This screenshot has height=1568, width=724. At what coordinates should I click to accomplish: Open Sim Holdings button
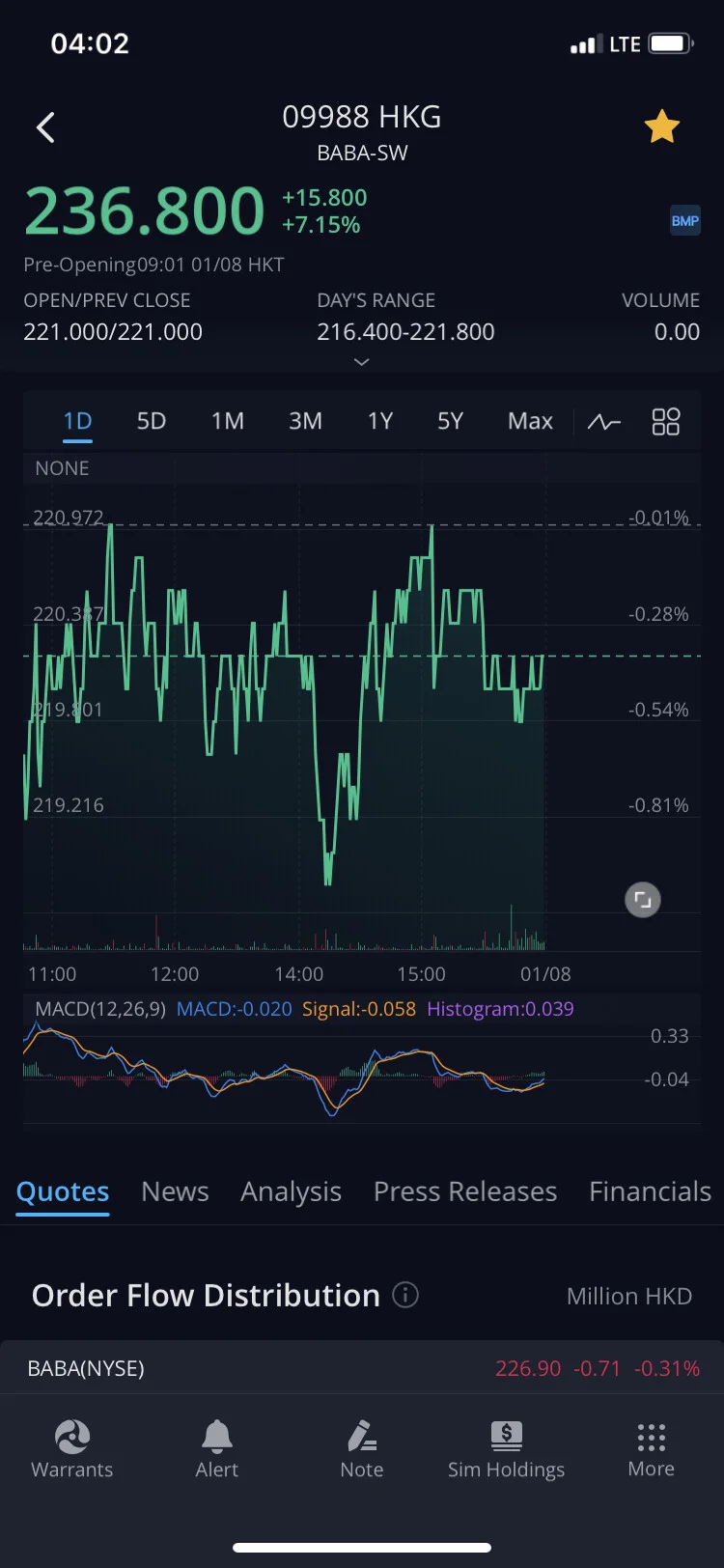click(x=506, y=1449)
